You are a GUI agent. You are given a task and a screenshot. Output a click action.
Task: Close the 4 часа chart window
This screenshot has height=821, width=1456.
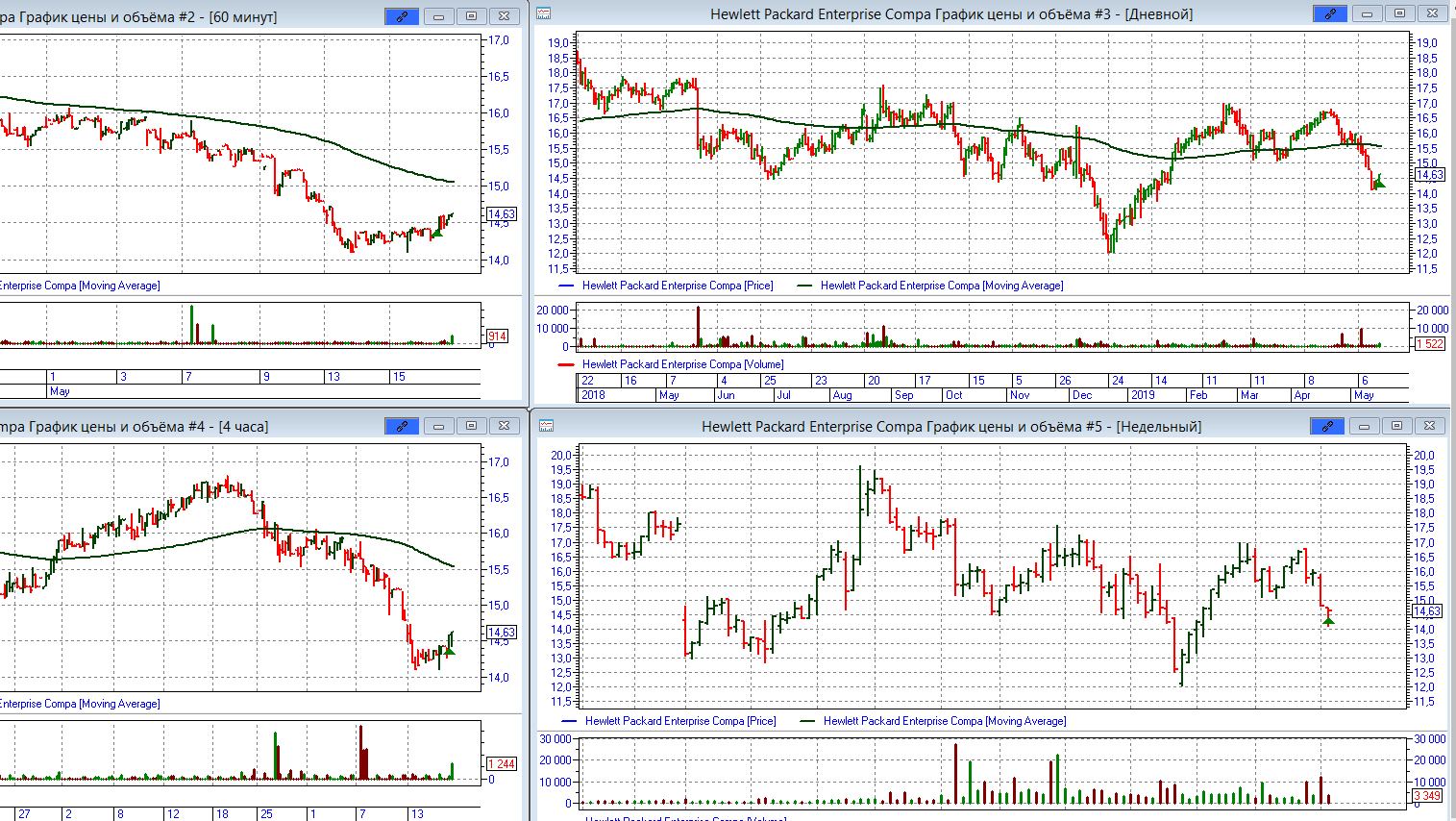click(504, 426)
